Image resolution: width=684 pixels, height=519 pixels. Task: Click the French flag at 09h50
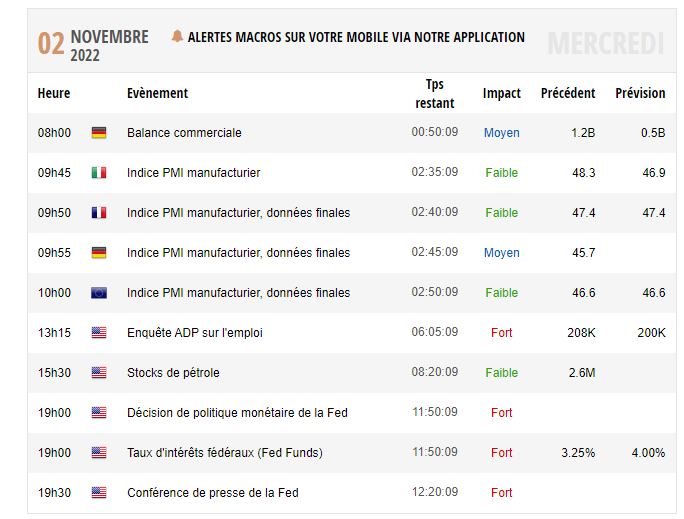coord(99,213)
